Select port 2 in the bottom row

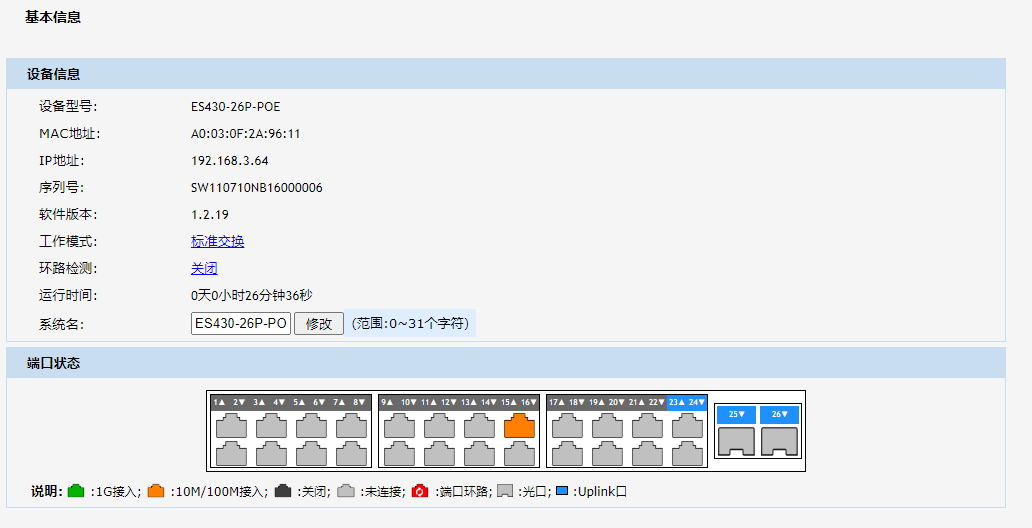point(231,454)
